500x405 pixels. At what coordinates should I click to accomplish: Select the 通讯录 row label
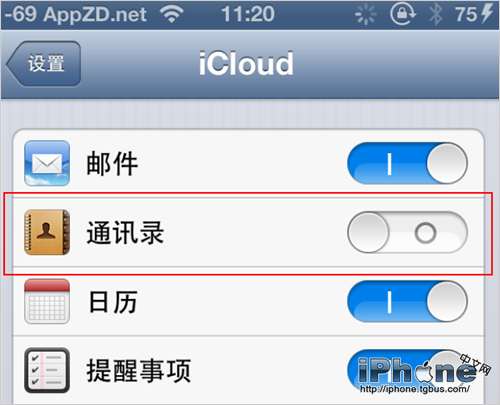[125, 232]
